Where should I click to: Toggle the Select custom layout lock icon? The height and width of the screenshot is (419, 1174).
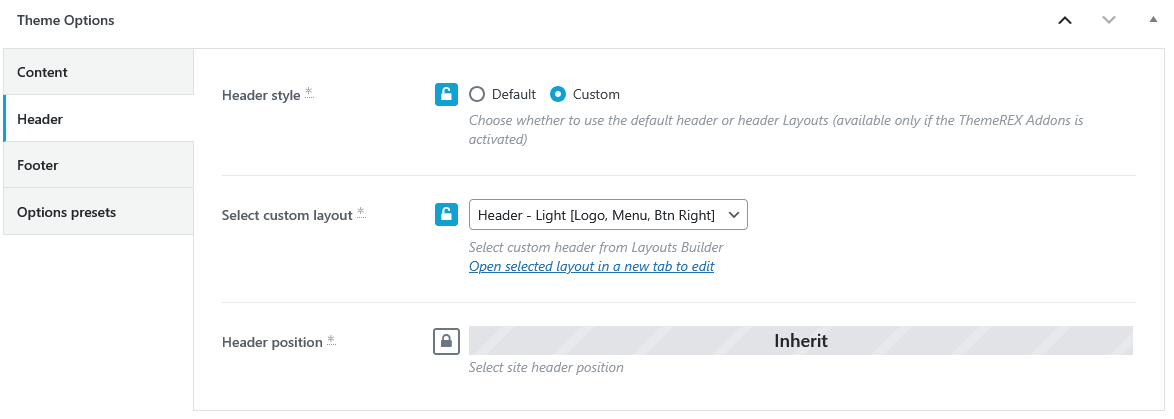[x=446, y=214]
